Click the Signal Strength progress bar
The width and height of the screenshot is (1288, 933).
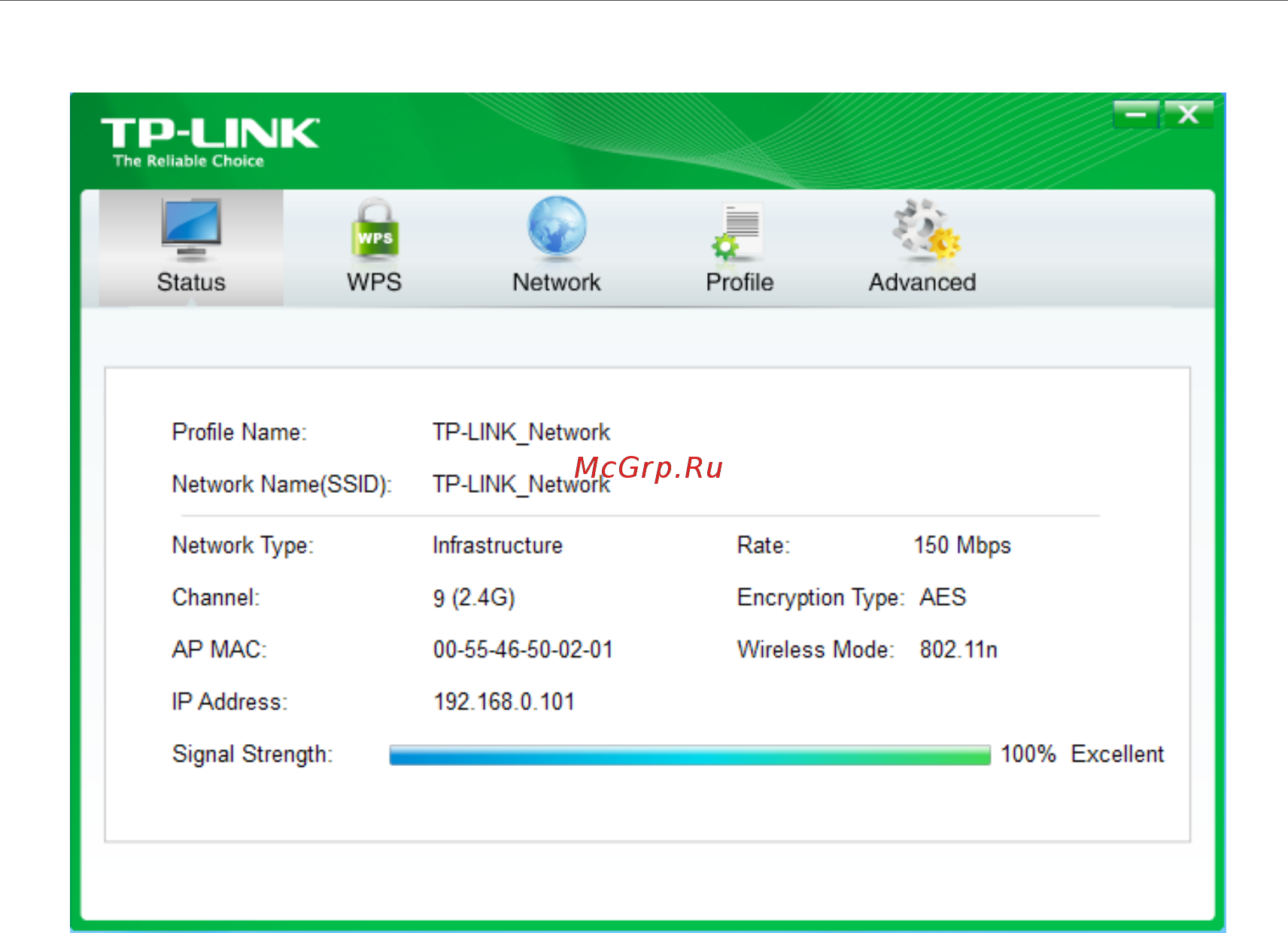[x=690, y=755]
